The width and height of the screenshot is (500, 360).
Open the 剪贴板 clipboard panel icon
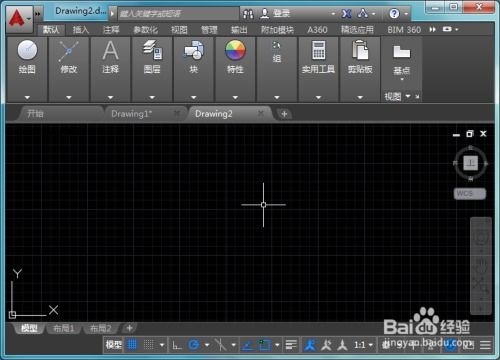click(360, 50)
